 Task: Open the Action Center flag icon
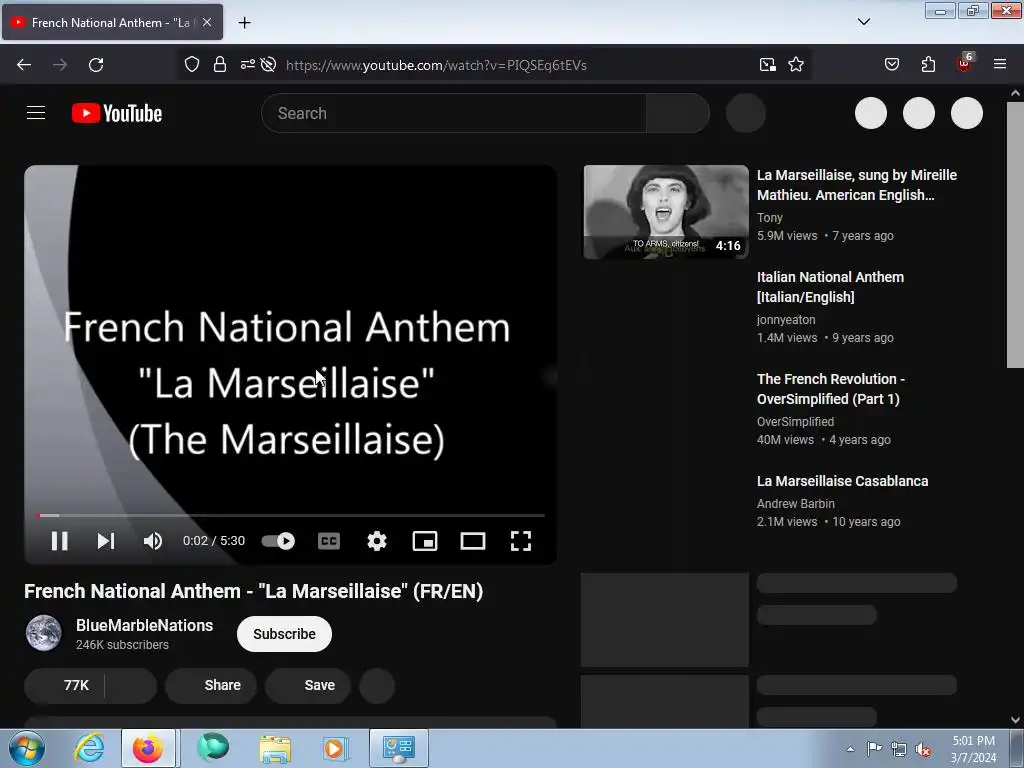874,749
